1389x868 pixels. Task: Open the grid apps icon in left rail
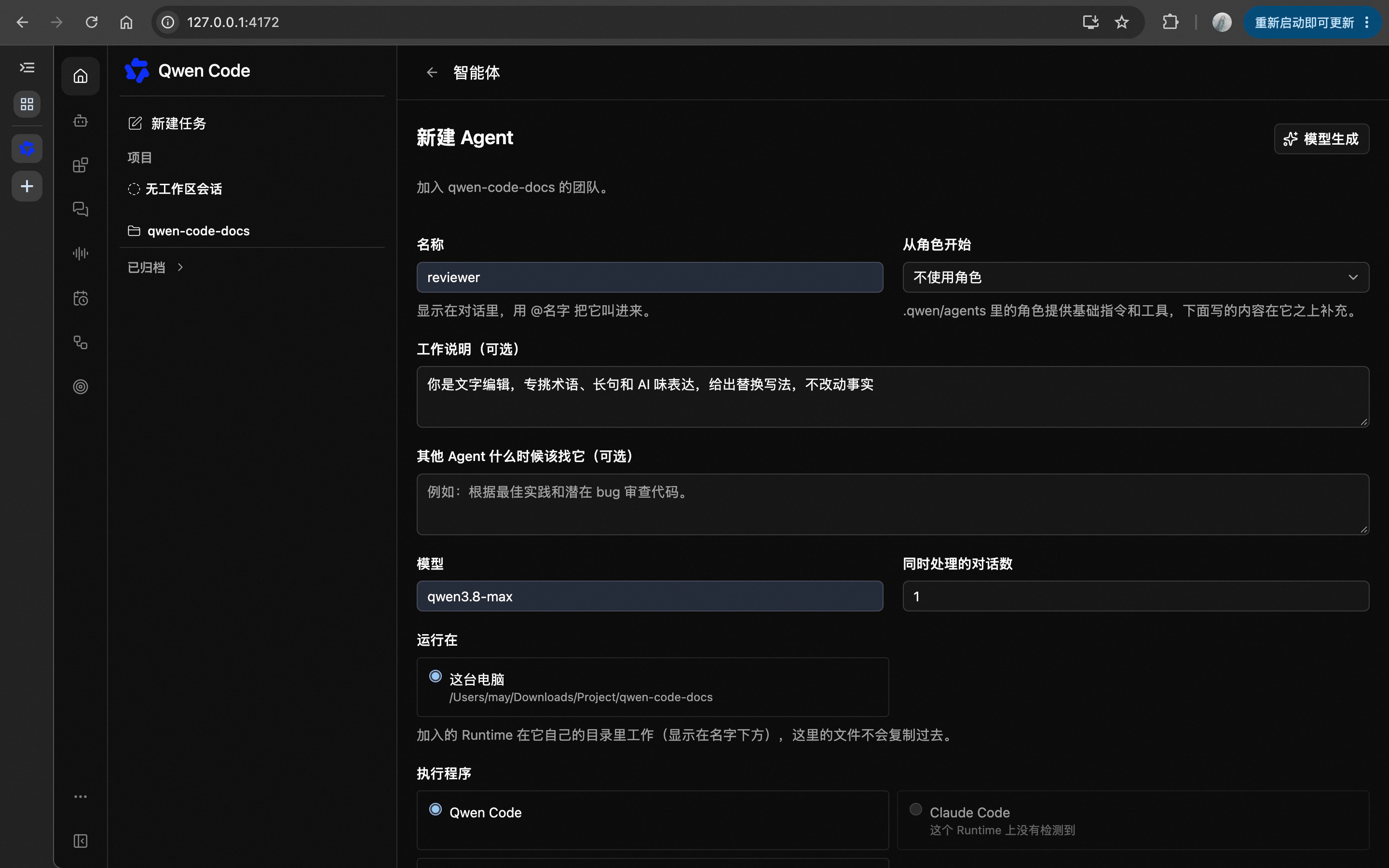27,104
